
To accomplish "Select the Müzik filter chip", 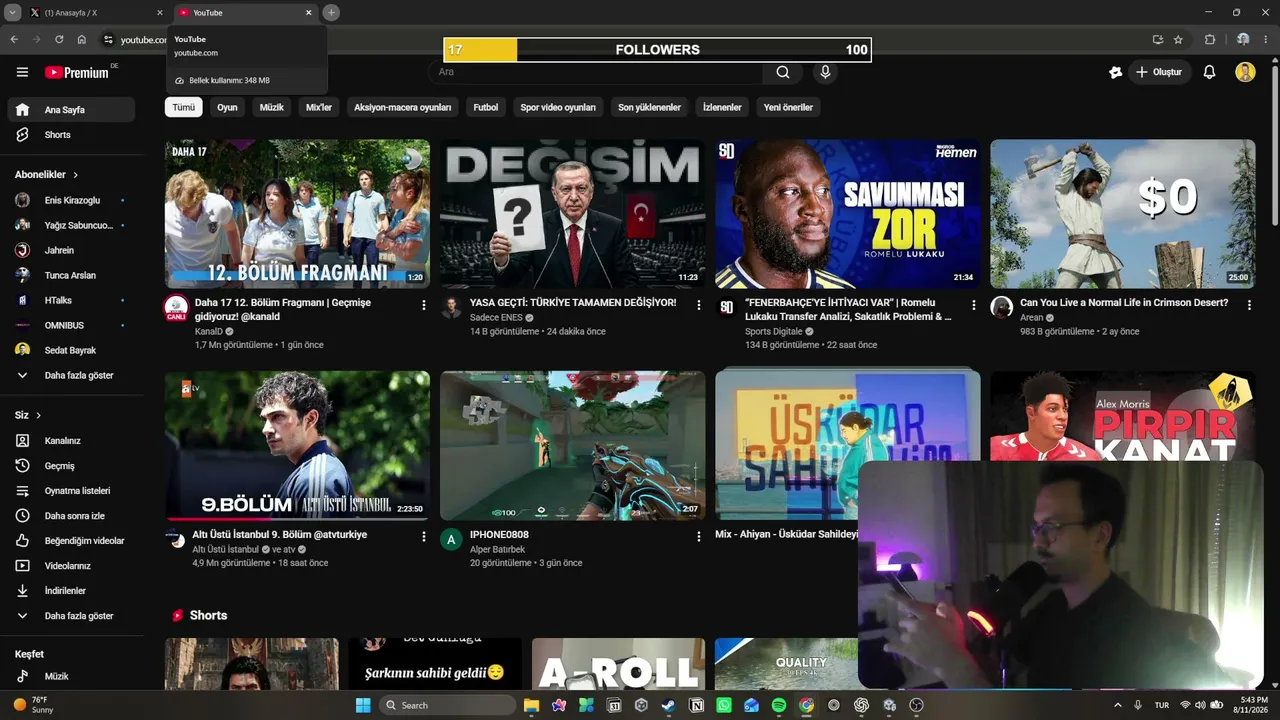I will 272,107.
